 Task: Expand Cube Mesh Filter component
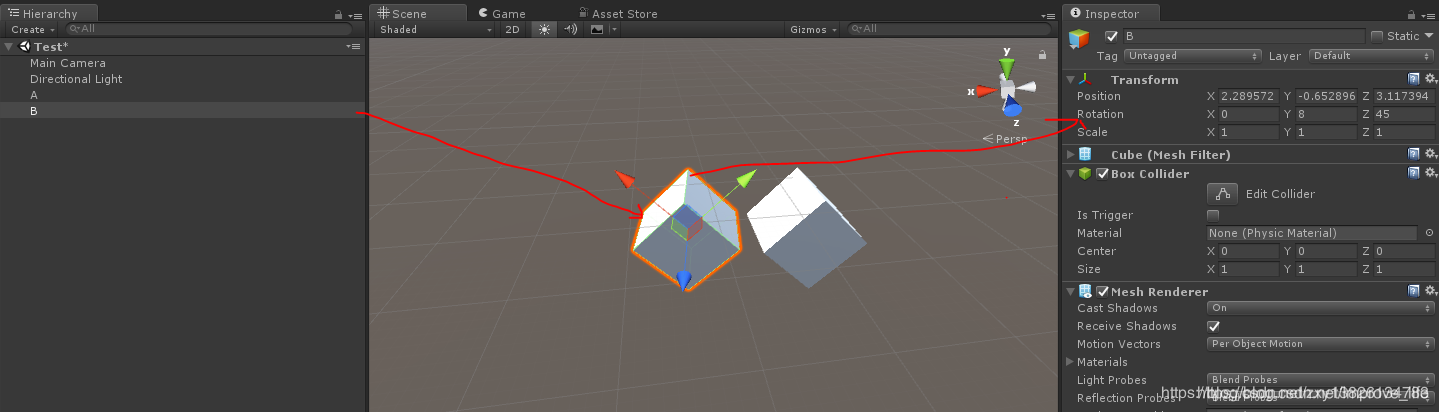pyautogui.click(x=1071, y=154)
